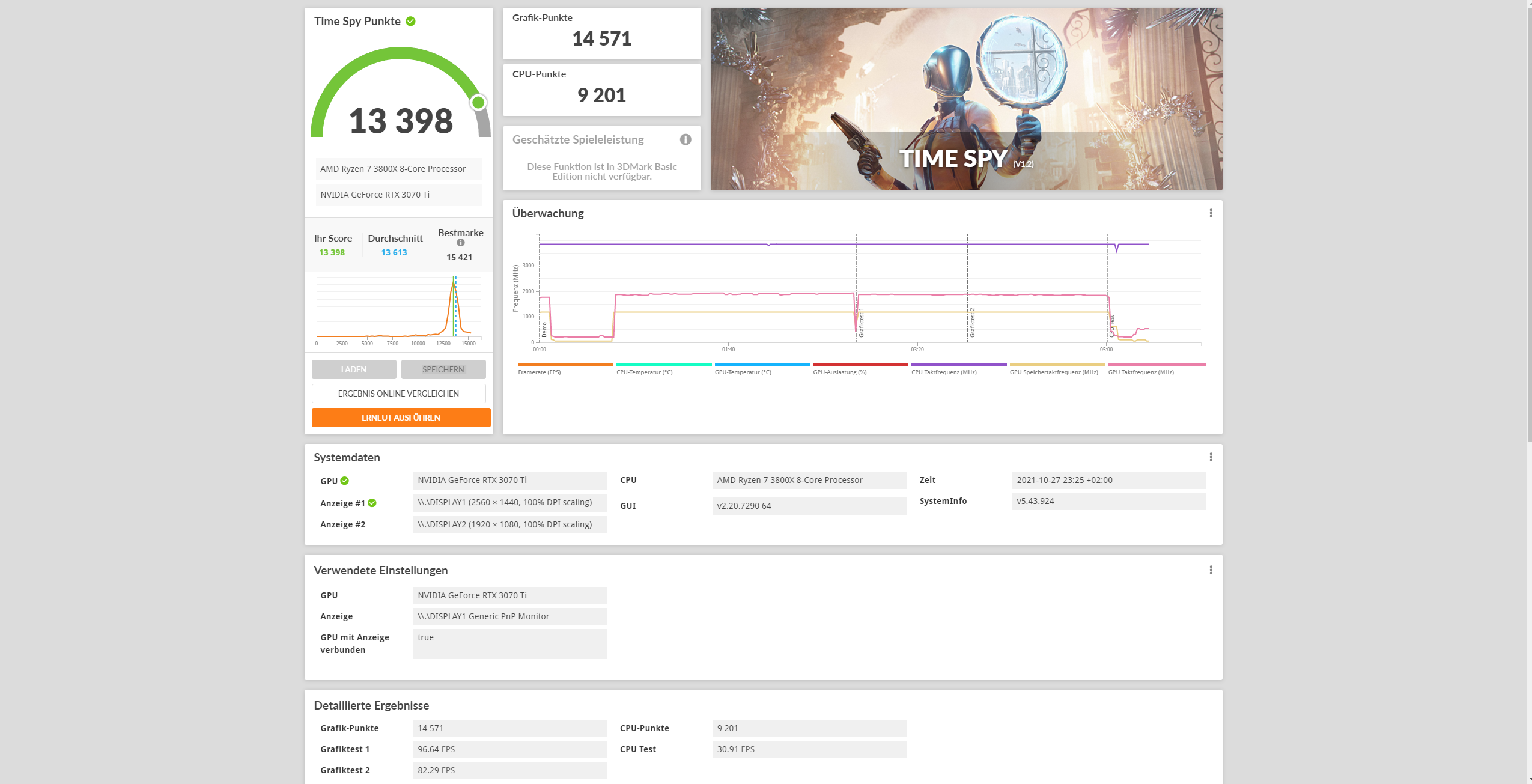The image size is (1532, 784).
Task: Toggle Framerate (FPS) legend in chart
Action: pos(539,372)
